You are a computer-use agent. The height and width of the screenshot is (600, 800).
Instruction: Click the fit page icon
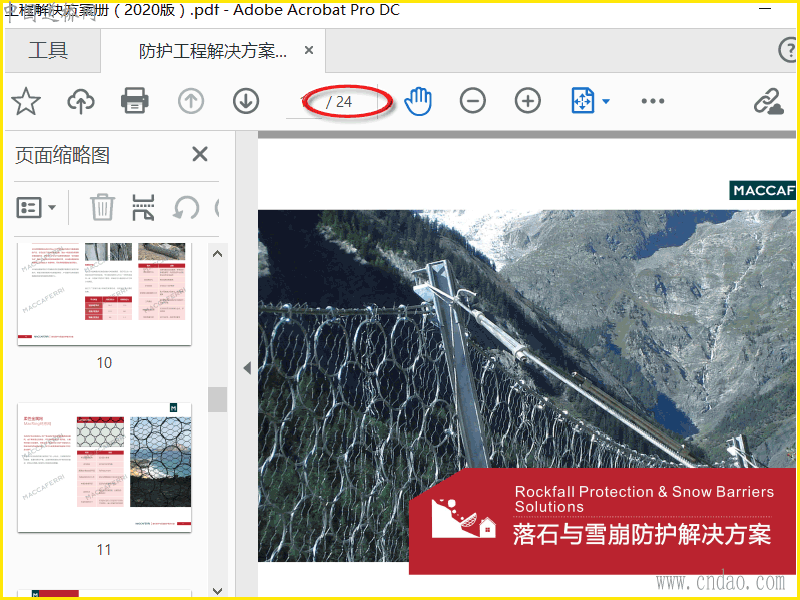click(583, 101)
